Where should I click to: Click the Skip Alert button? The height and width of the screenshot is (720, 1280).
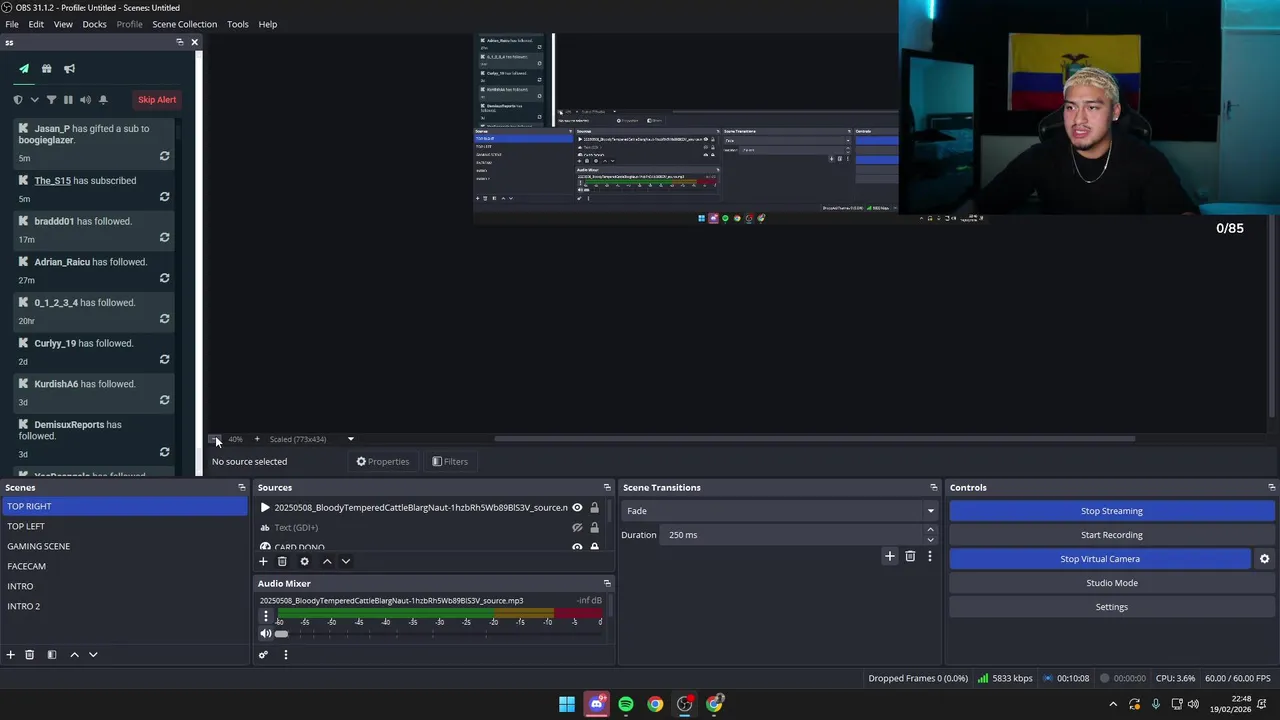(157, 100)
